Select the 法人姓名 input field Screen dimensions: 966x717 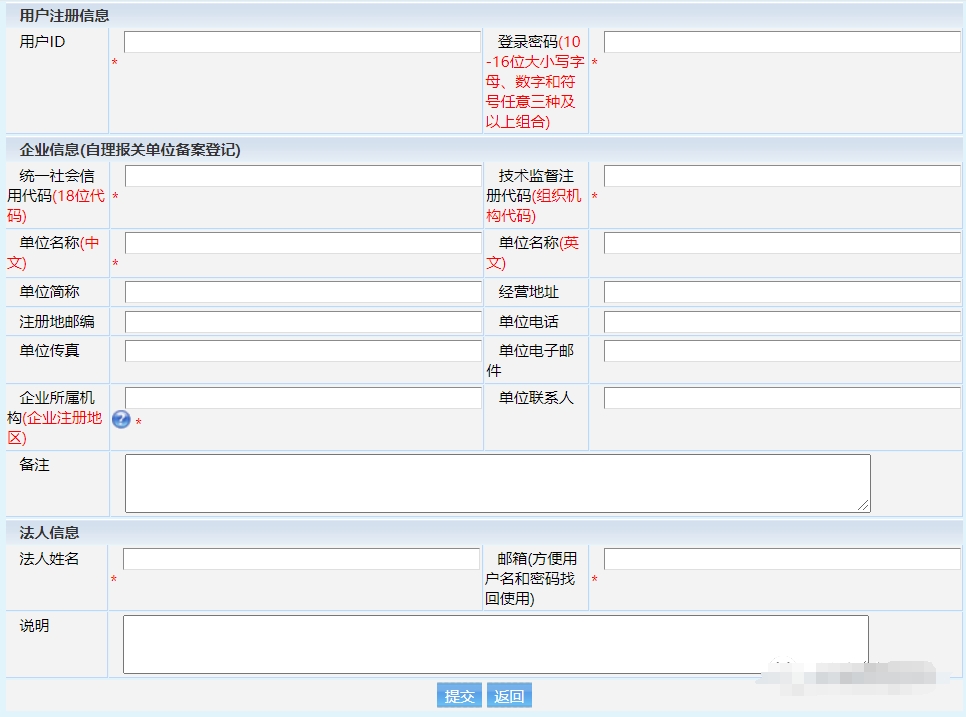301,559
